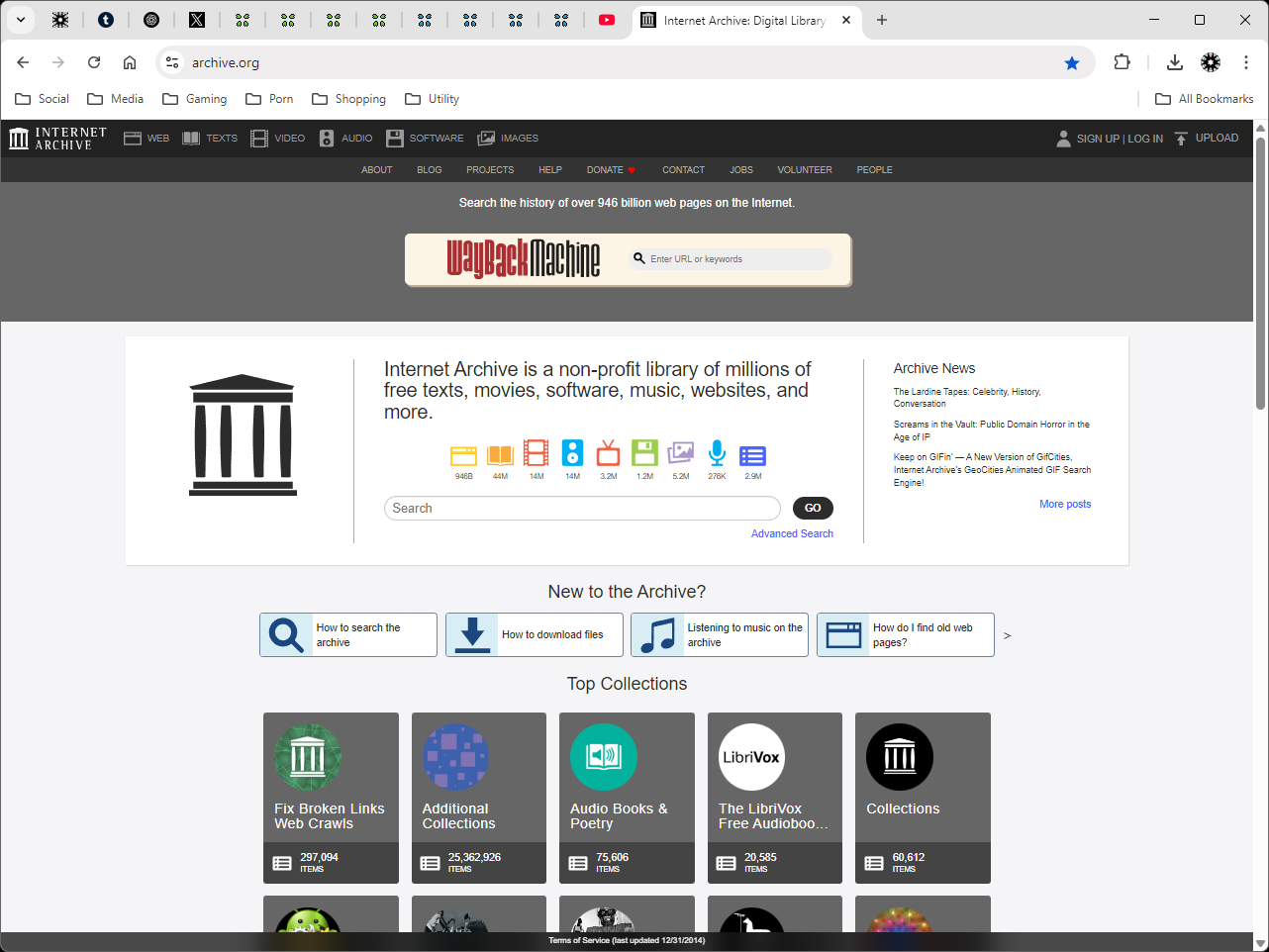Open the Collections tile with 60,612 items
Viewport: 1269px width, 952px height.
(x=923, y=798)
